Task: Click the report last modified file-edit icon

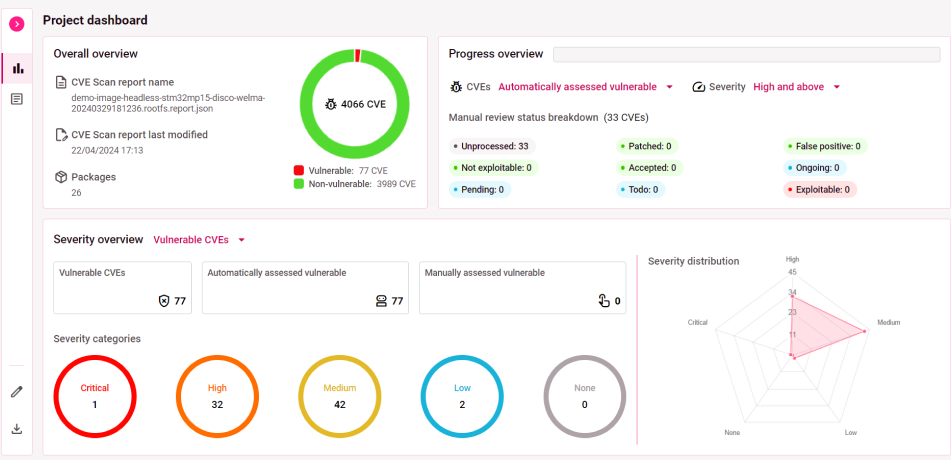Action: pos(60,135)
